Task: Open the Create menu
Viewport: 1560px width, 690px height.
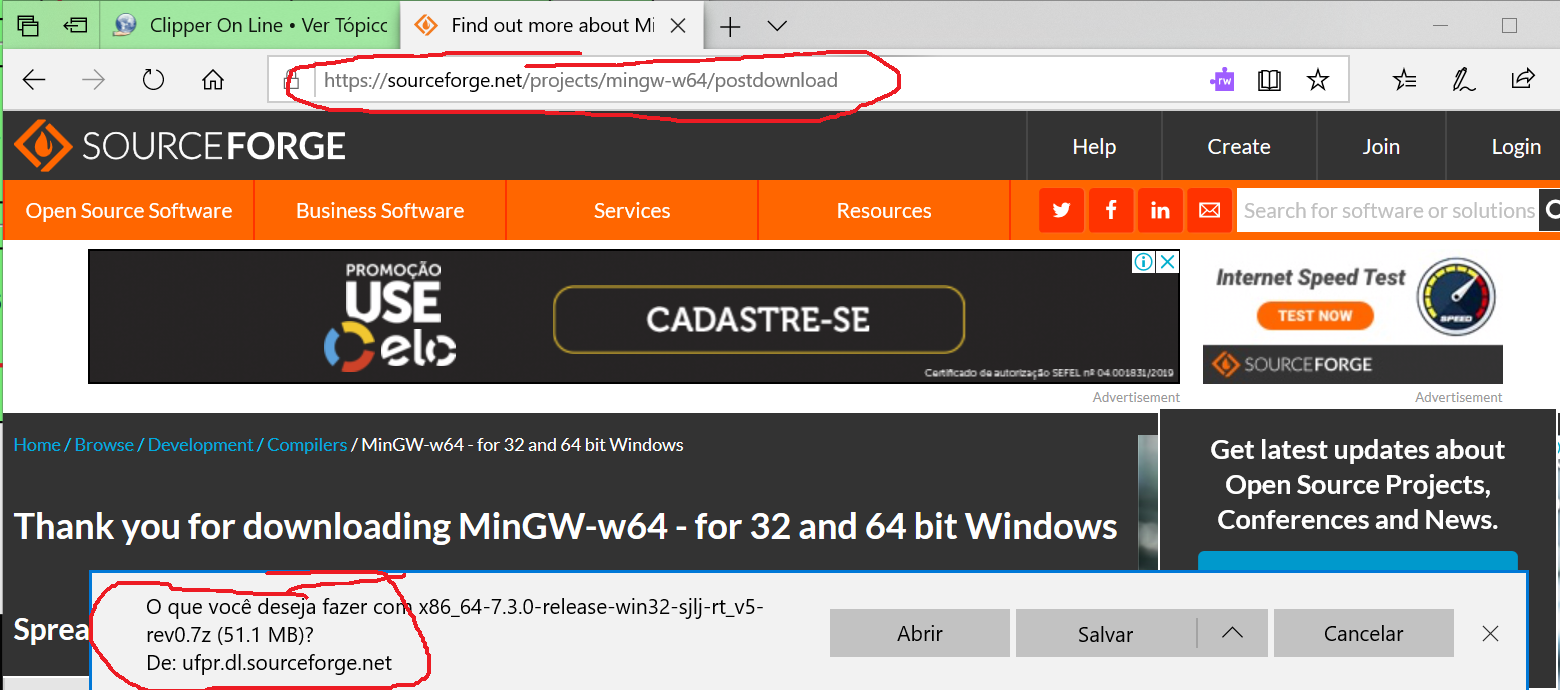Action: 1239,146
